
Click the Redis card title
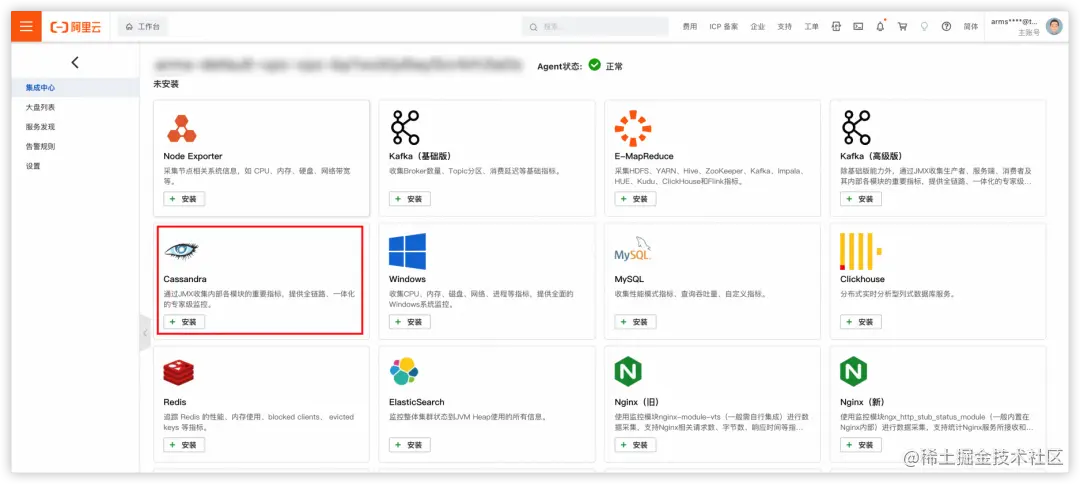click(x=175, y=401)
